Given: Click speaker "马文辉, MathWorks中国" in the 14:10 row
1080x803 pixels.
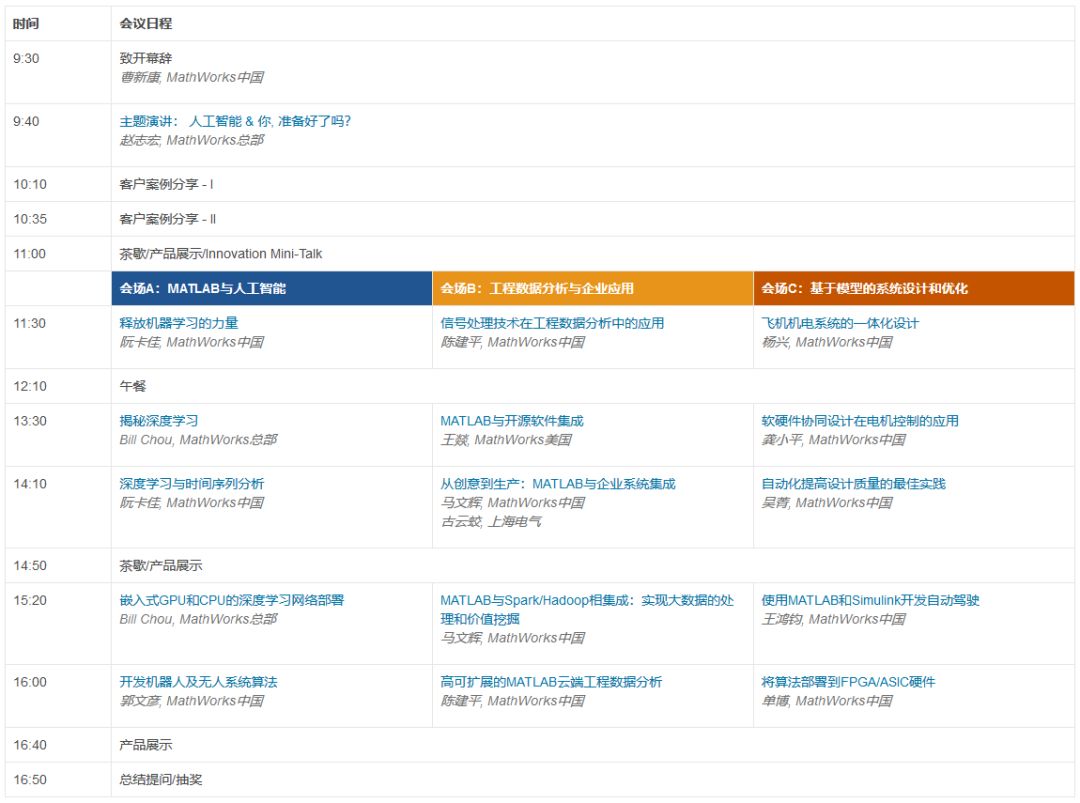Looking at the screenshot, I should 512,502.
